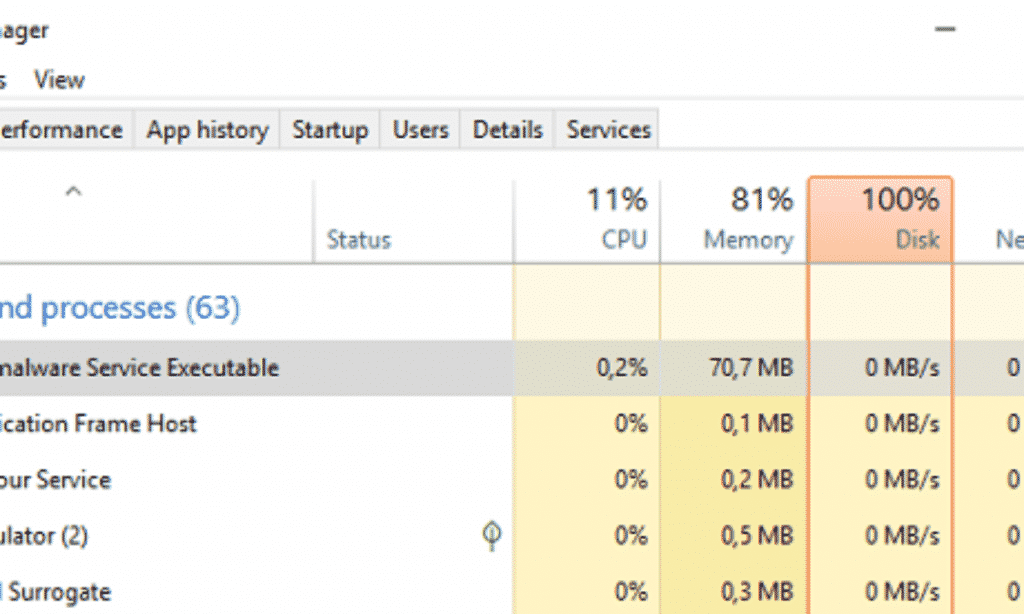Sort processes by CPU column header
This screenshot has height=614, width=1024.
tap(587, 221)
